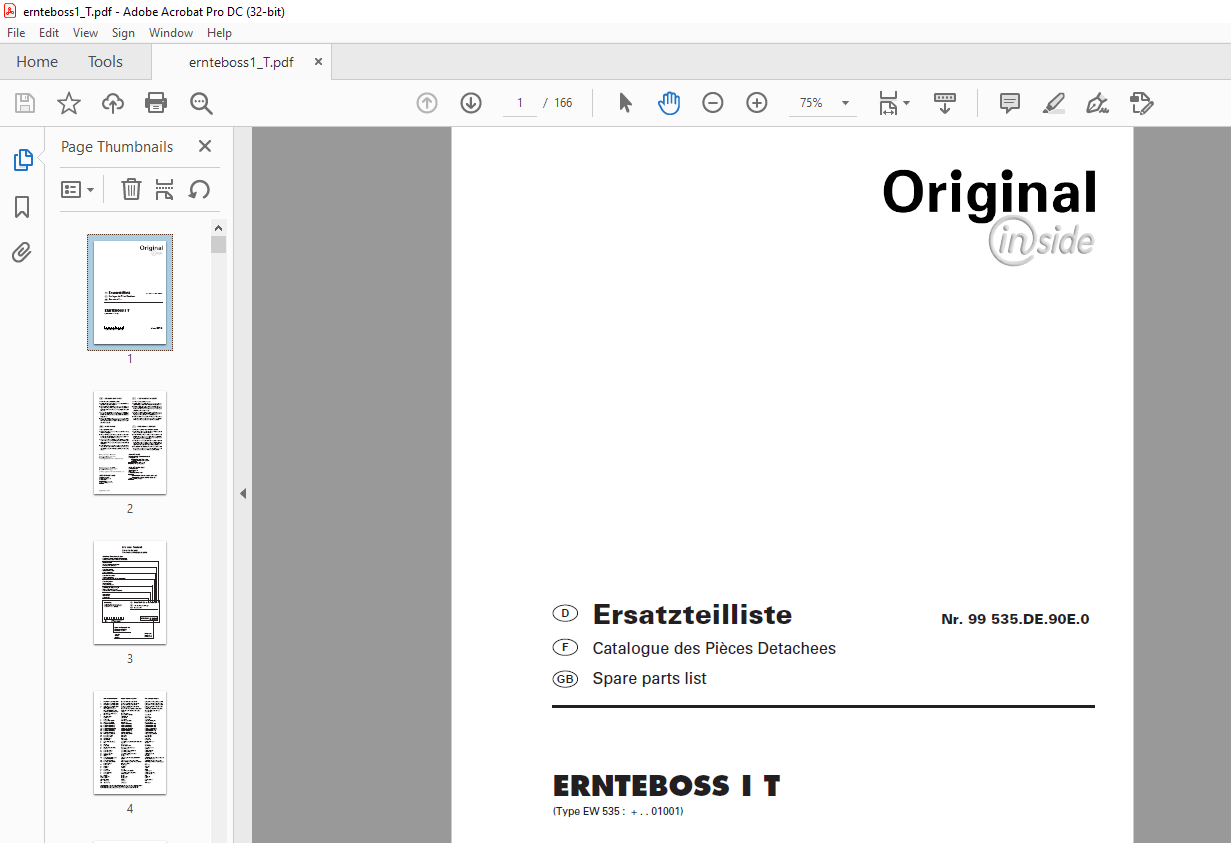Select page 1 thumbnail
Image resolution: width=1231 pixels, height=843 pixels.
pos(130,292)
